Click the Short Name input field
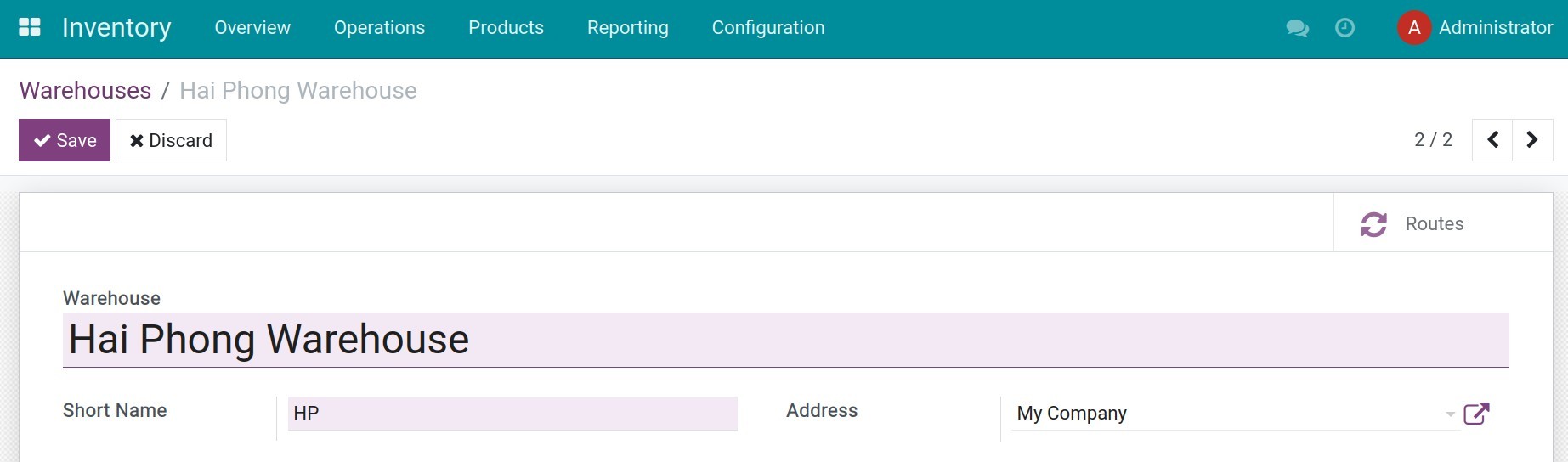 click(x=512, y=414)
